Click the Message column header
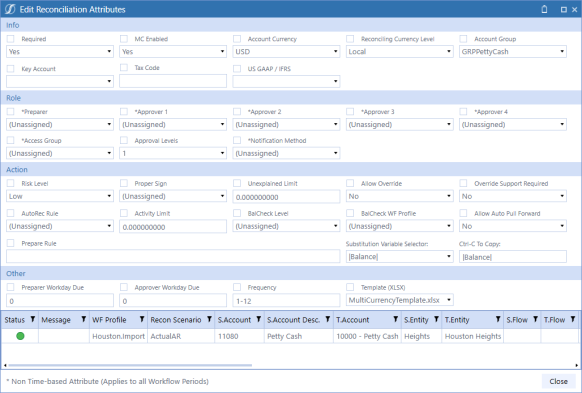The width and height of the screenshot is (582, 393). click(x=56, y=320)
